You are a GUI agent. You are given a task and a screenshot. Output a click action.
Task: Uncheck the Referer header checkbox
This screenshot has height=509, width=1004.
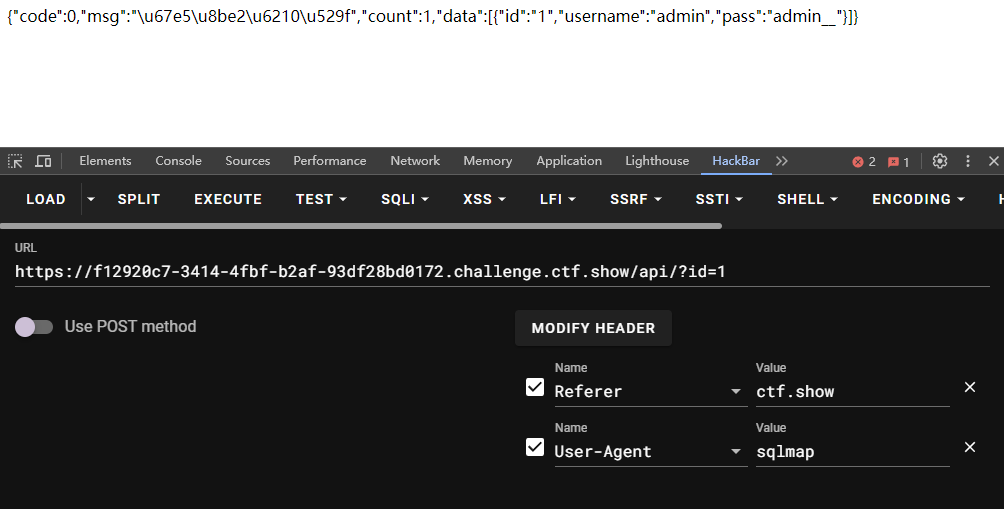point(535,387)
